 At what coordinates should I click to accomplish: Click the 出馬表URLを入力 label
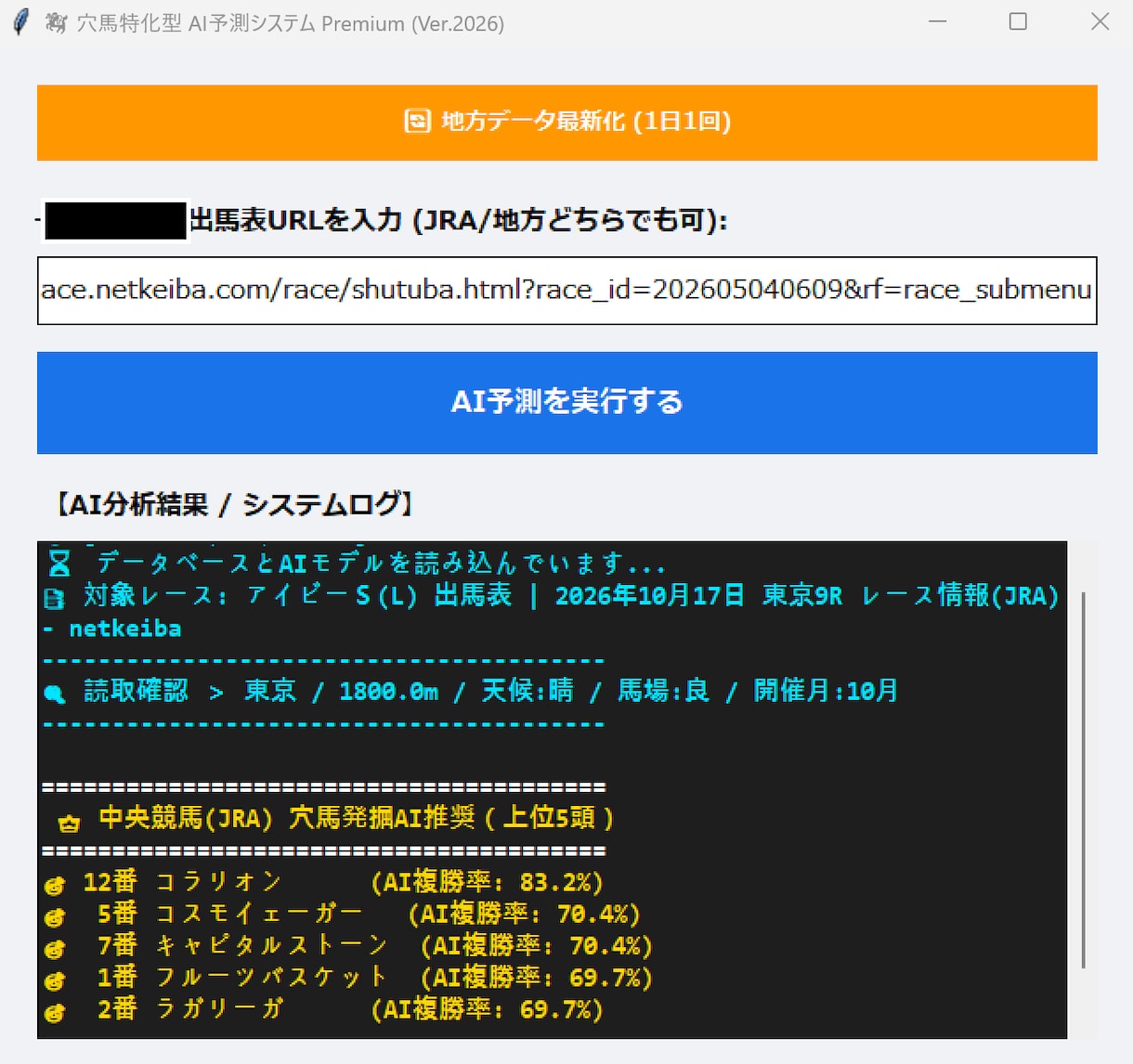click(x=459, y=221)
